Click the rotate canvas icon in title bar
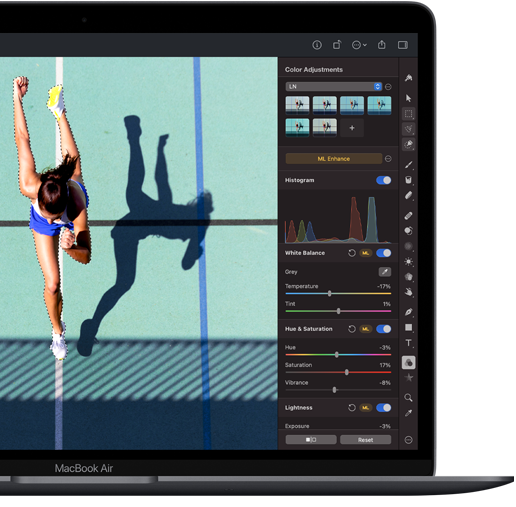 337,45
